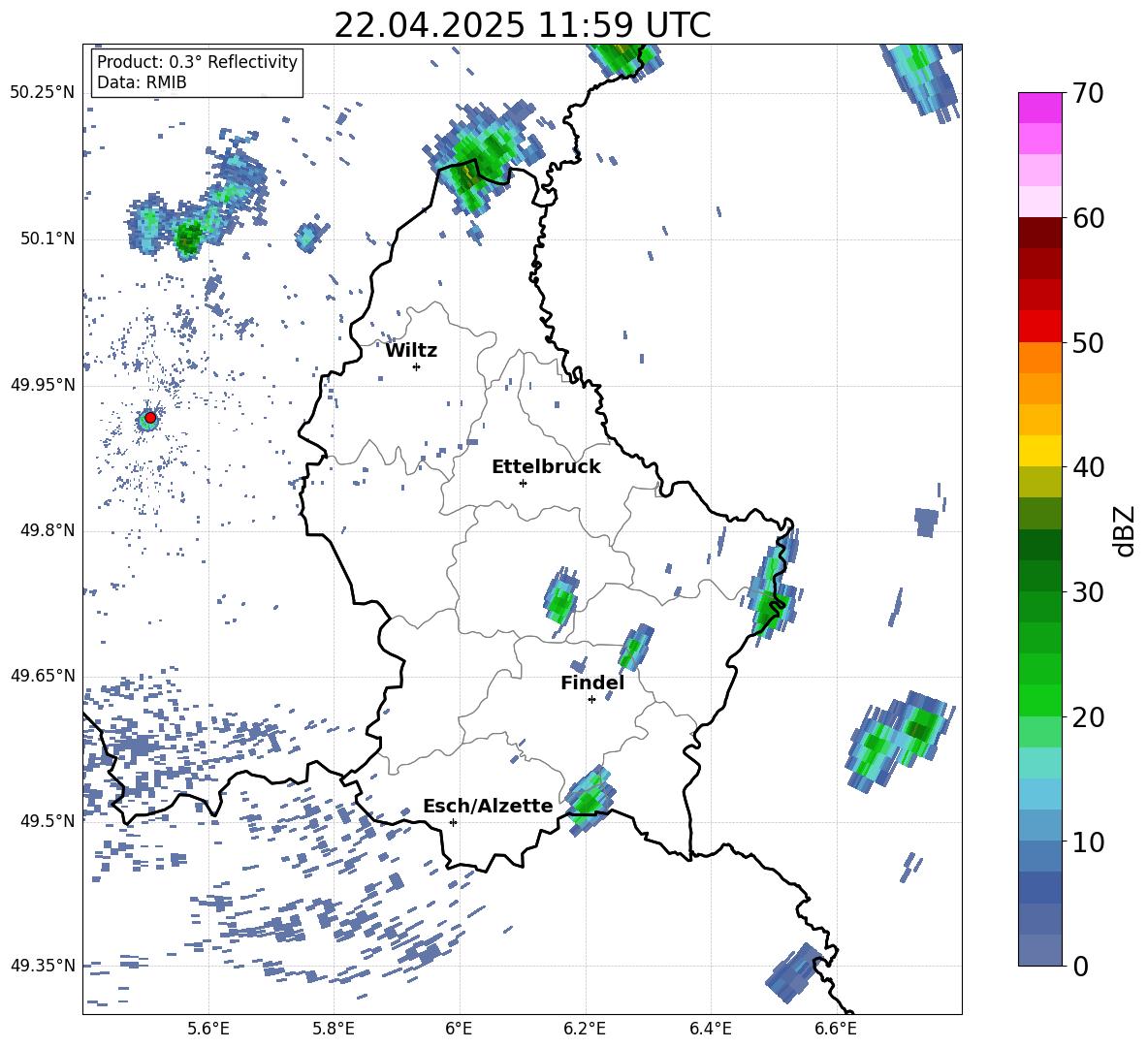This screenshot has height=1048, width=1148.
Task: Click the title '22.04.2025 11:59 UTC'
Action: point(523,25)
